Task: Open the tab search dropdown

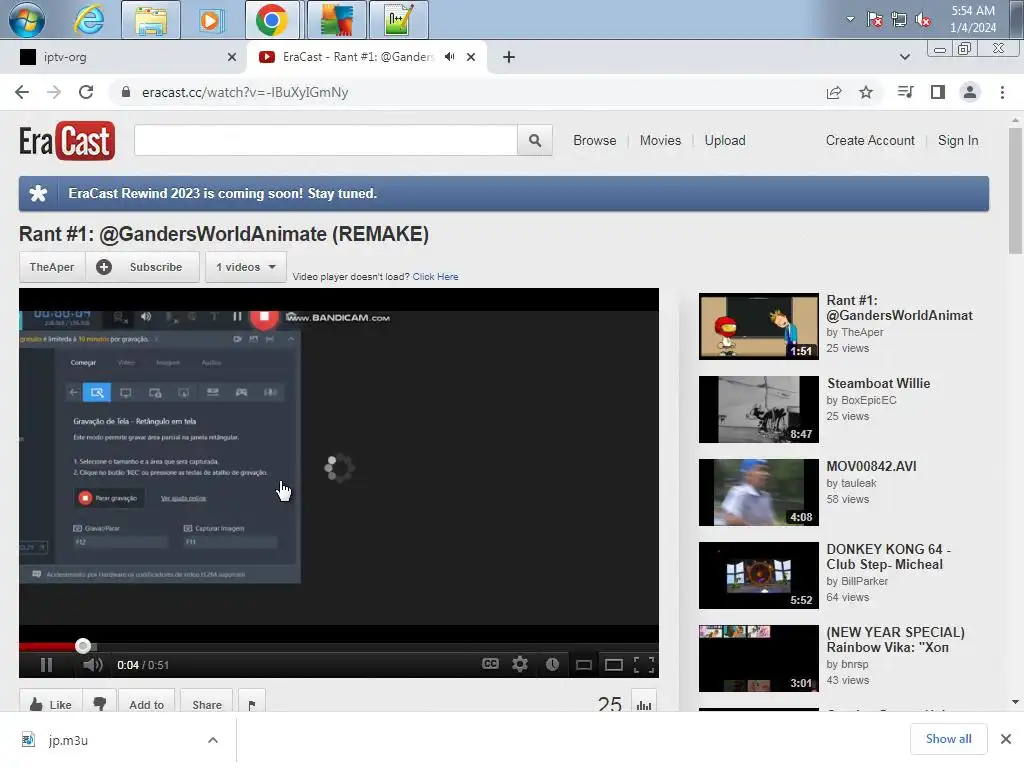Action: pyautogui.click(x=904, y=57)
